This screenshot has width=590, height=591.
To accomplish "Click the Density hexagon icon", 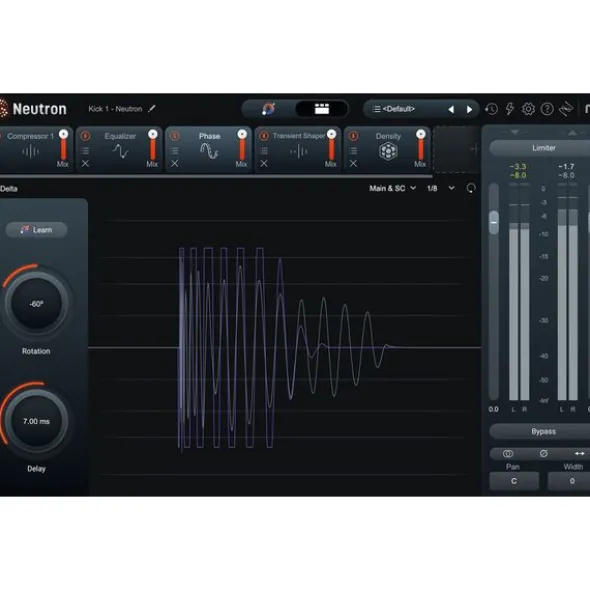I will pos(388,152).
